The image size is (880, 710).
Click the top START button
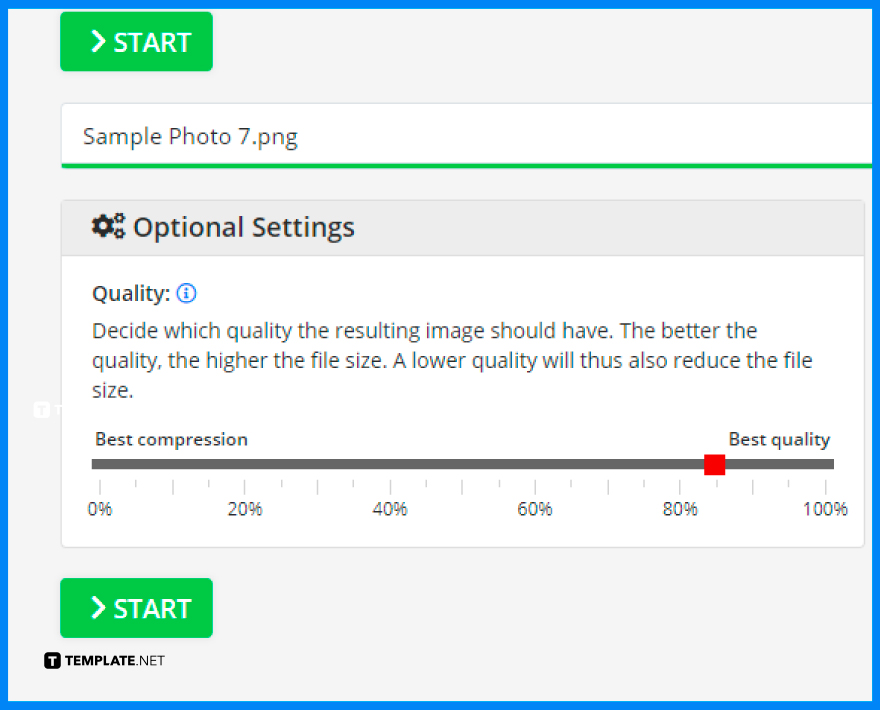136,41
